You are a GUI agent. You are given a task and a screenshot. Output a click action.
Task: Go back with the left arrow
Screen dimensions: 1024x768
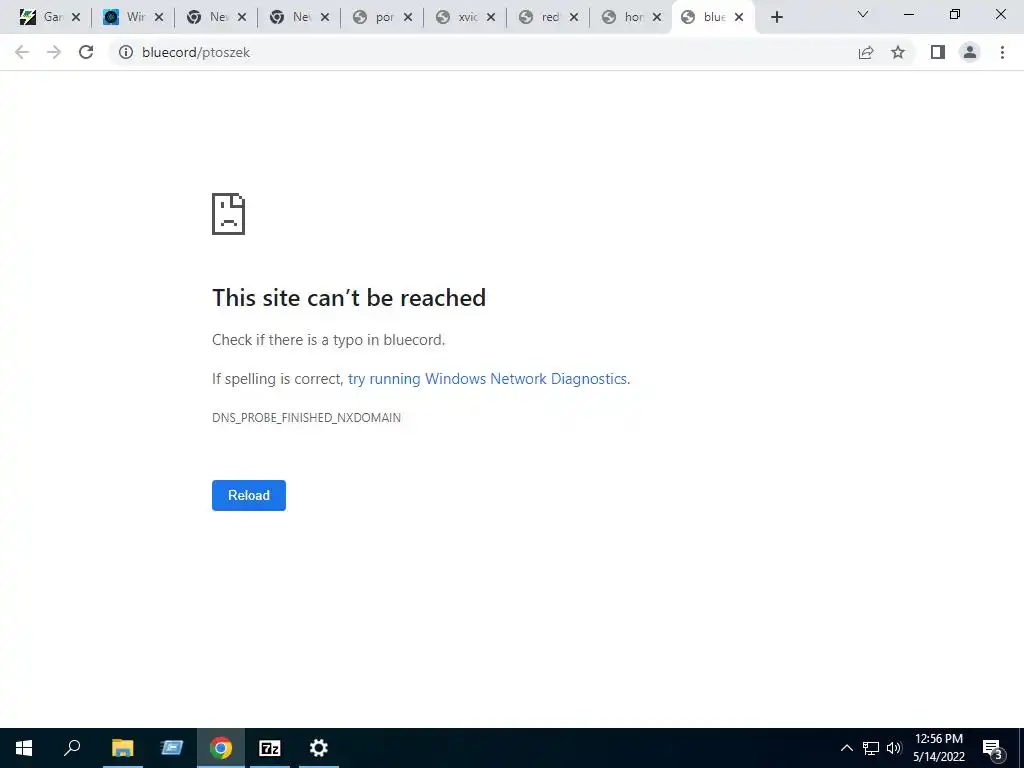(22, 52)
